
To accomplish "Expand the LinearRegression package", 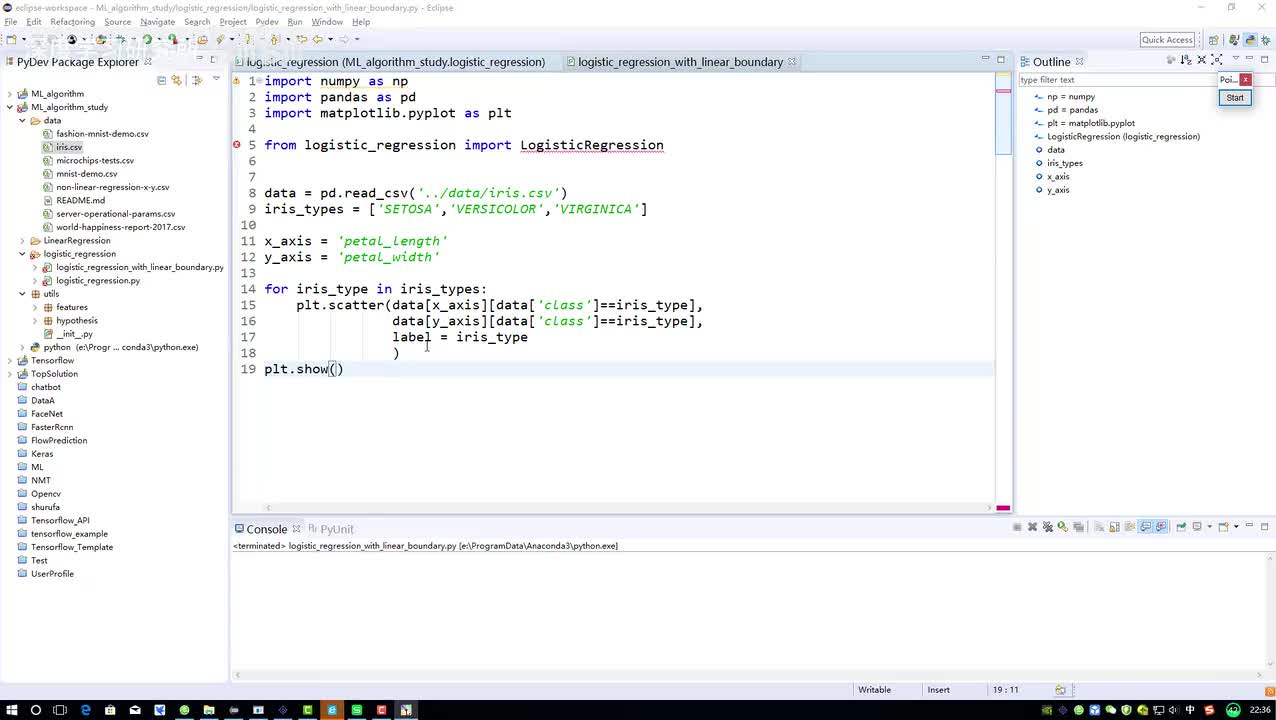I will (x=23, y=240).
